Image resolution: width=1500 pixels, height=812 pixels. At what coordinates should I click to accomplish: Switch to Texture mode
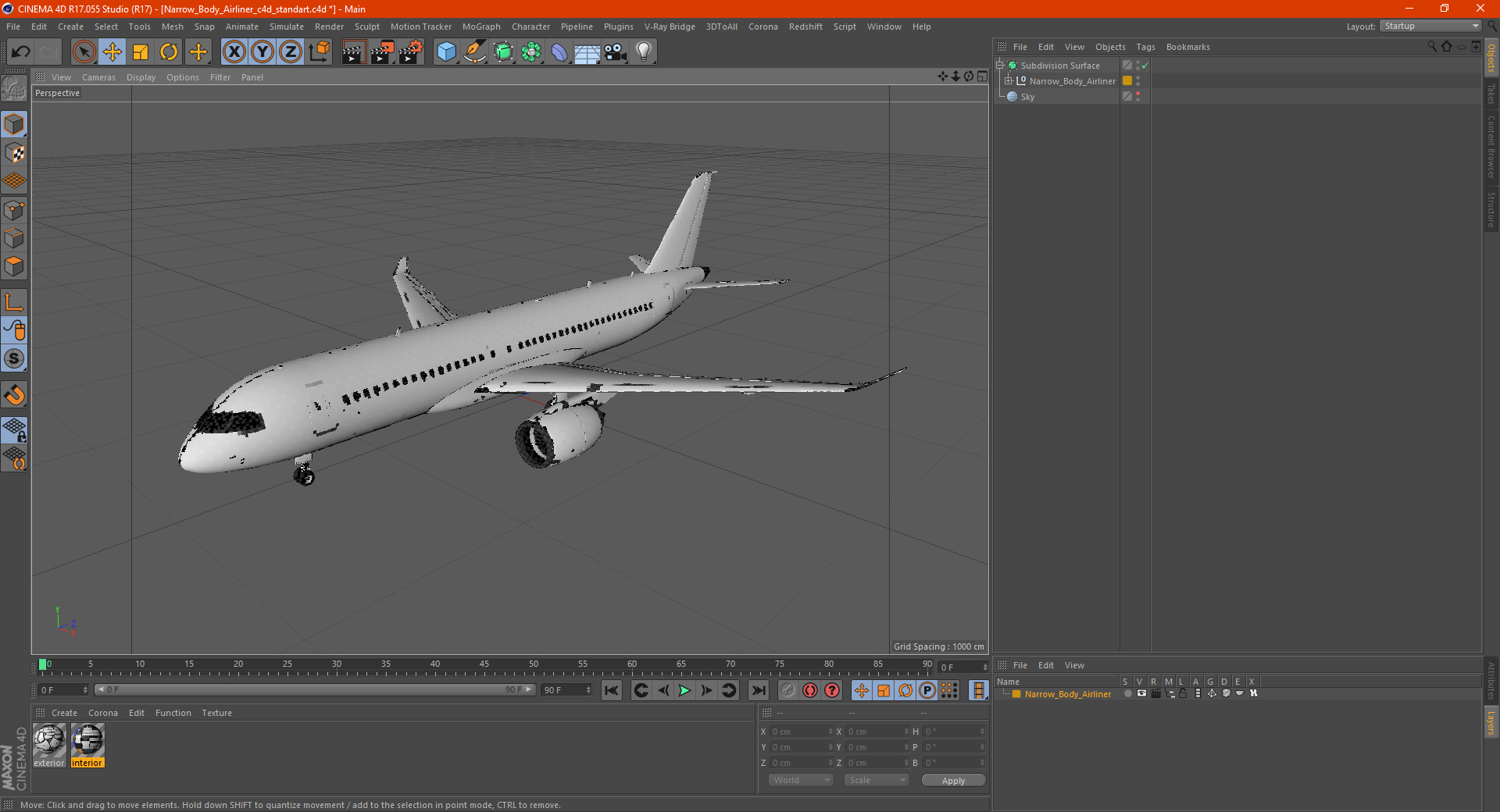(15, 153)
